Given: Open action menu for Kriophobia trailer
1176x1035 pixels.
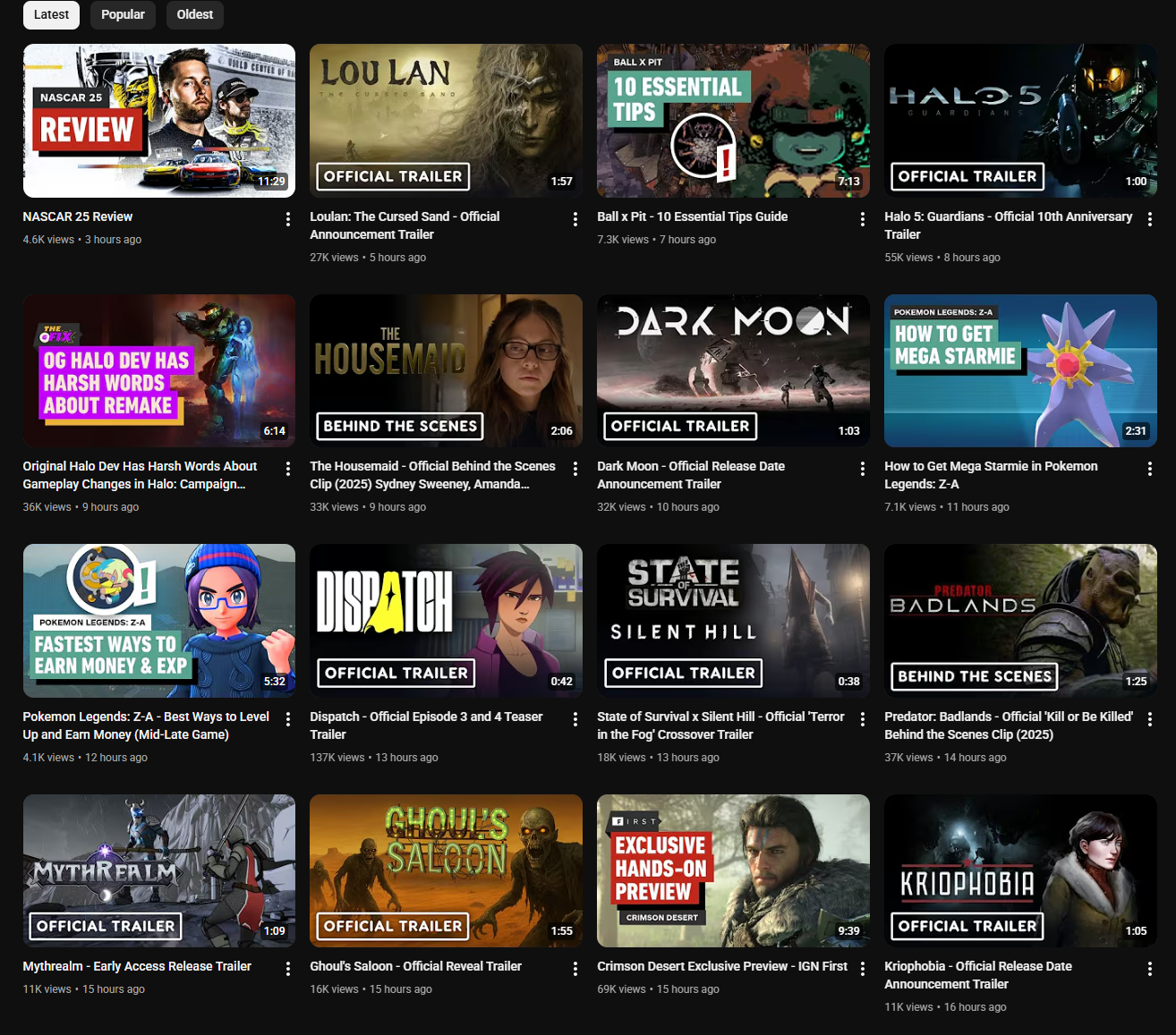Looking at the screenshot, I should 1150,969.
